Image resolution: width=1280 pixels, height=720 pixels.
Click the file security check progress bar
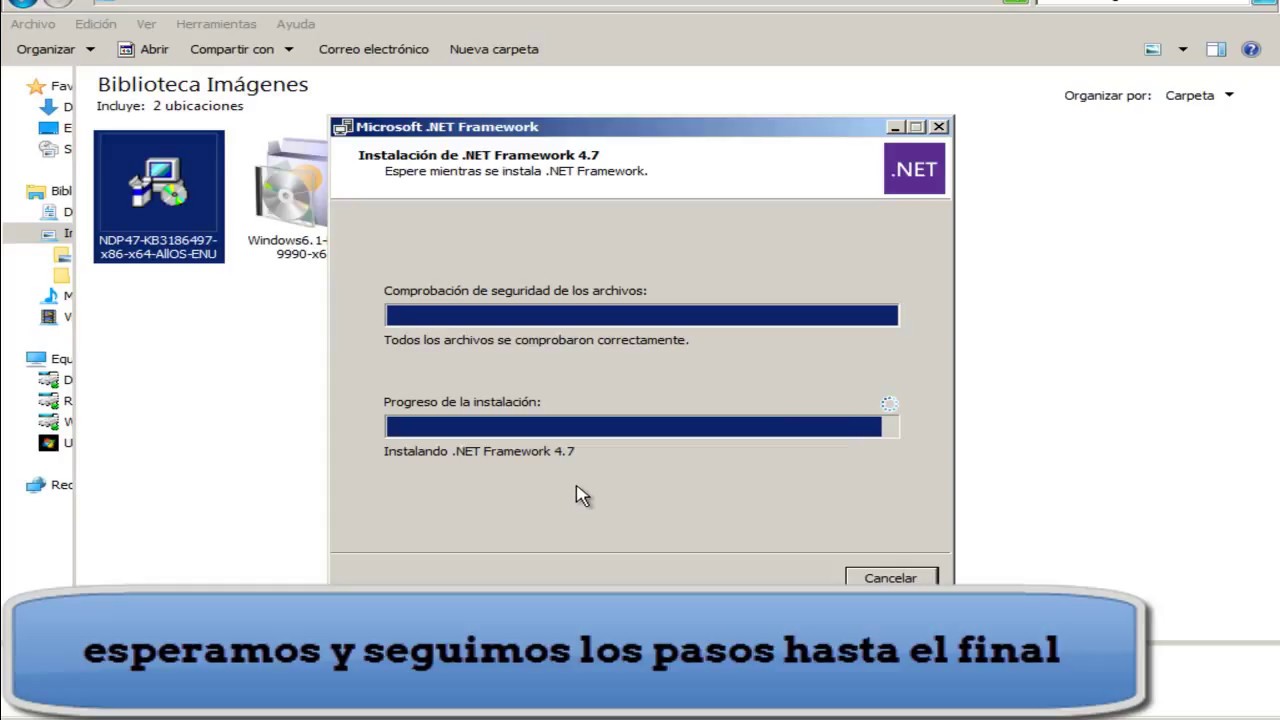point(642,316)
